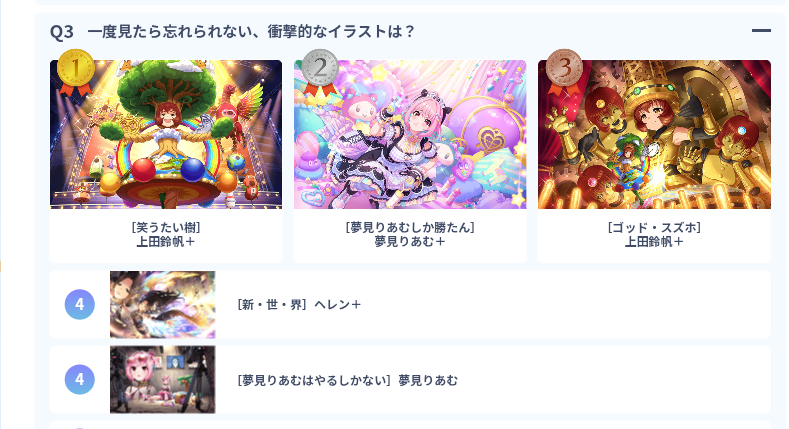The width and height of the screenshot is (789, 429).
Task: Collapse the Q3 section with minus icon
Action: 761,31
